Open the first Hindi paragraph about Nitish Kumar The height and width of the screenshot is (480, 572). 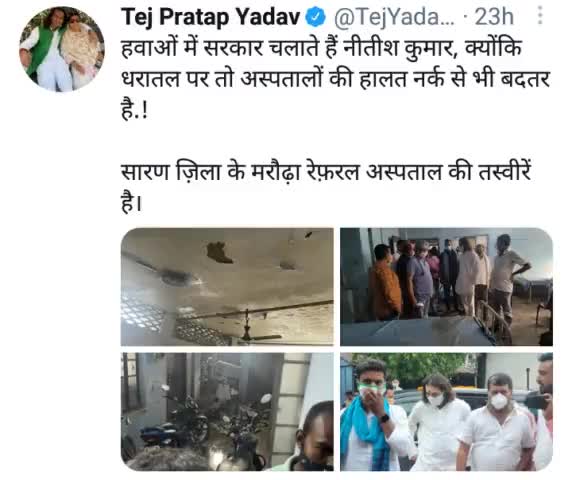click(x=335, y=79)
